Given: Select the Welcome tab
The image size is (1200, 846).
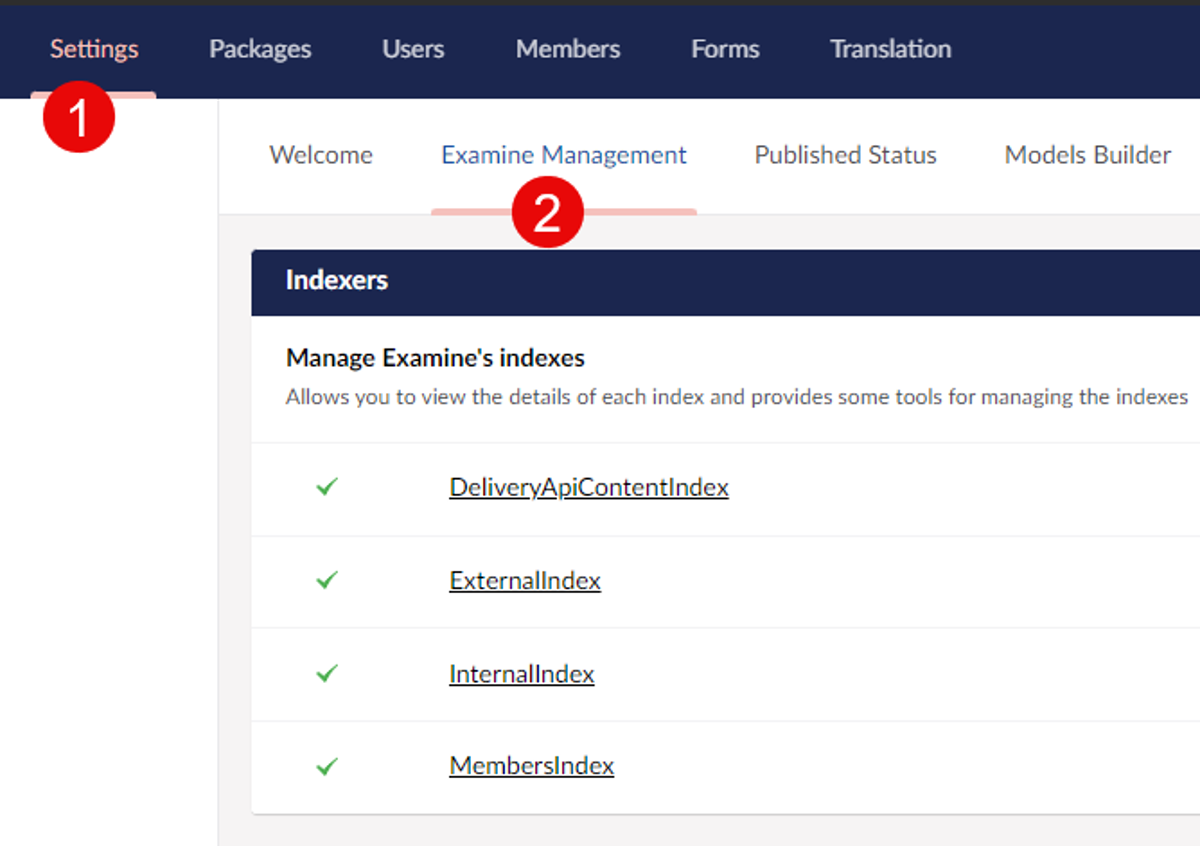Looking at the screenshot, I should point(321,155).
